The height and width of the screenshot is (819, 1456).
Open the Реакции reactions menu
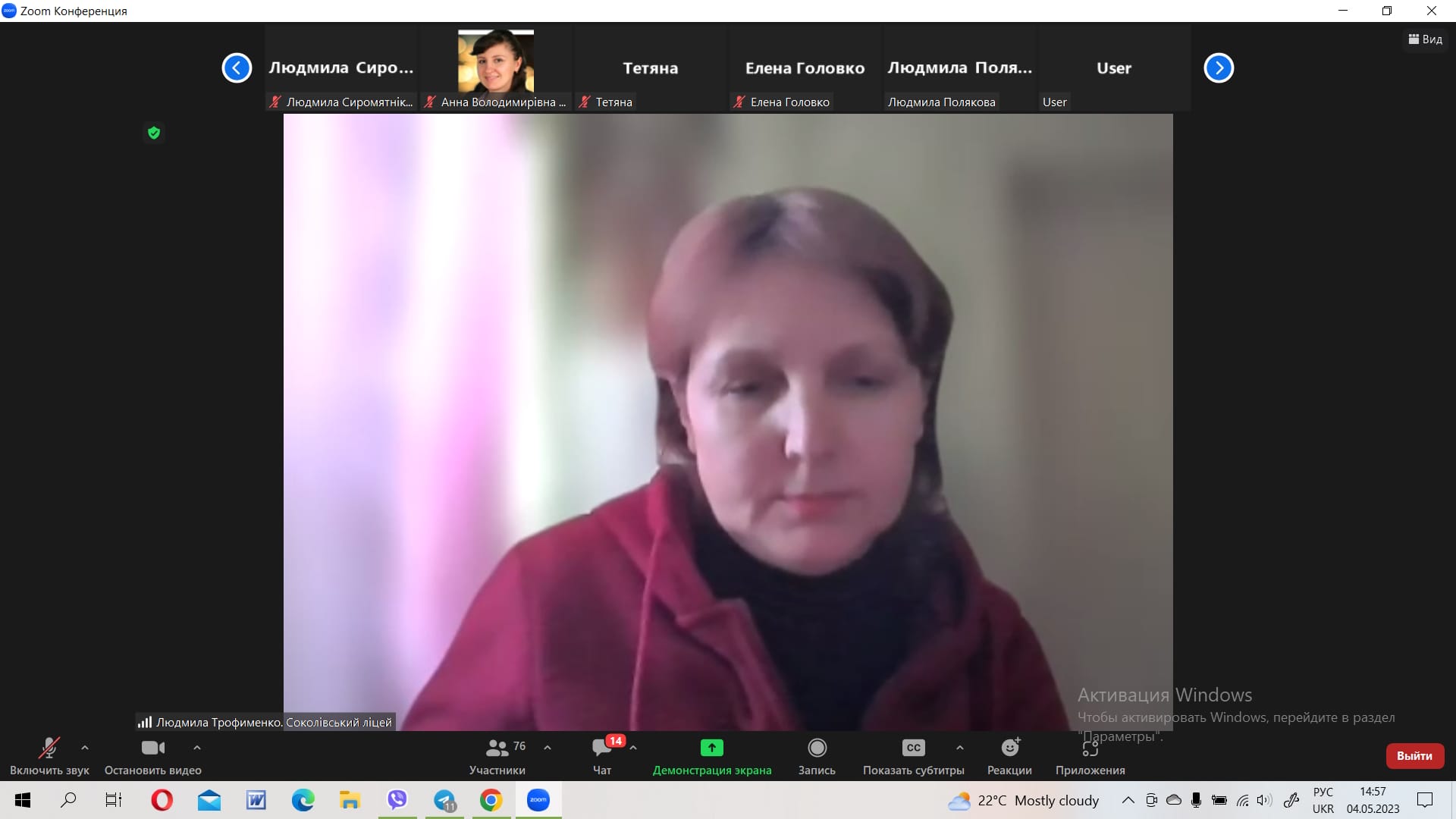[x=1009, y=757]
